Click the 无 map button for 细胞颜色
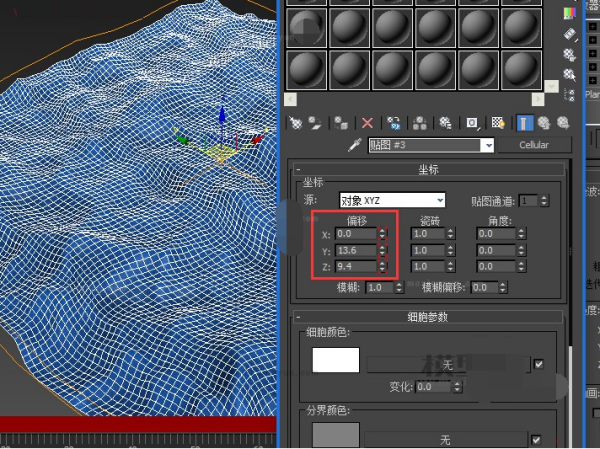Image resolution: width=600 pixels, height=449 pixels. click(x=448, y=365)
